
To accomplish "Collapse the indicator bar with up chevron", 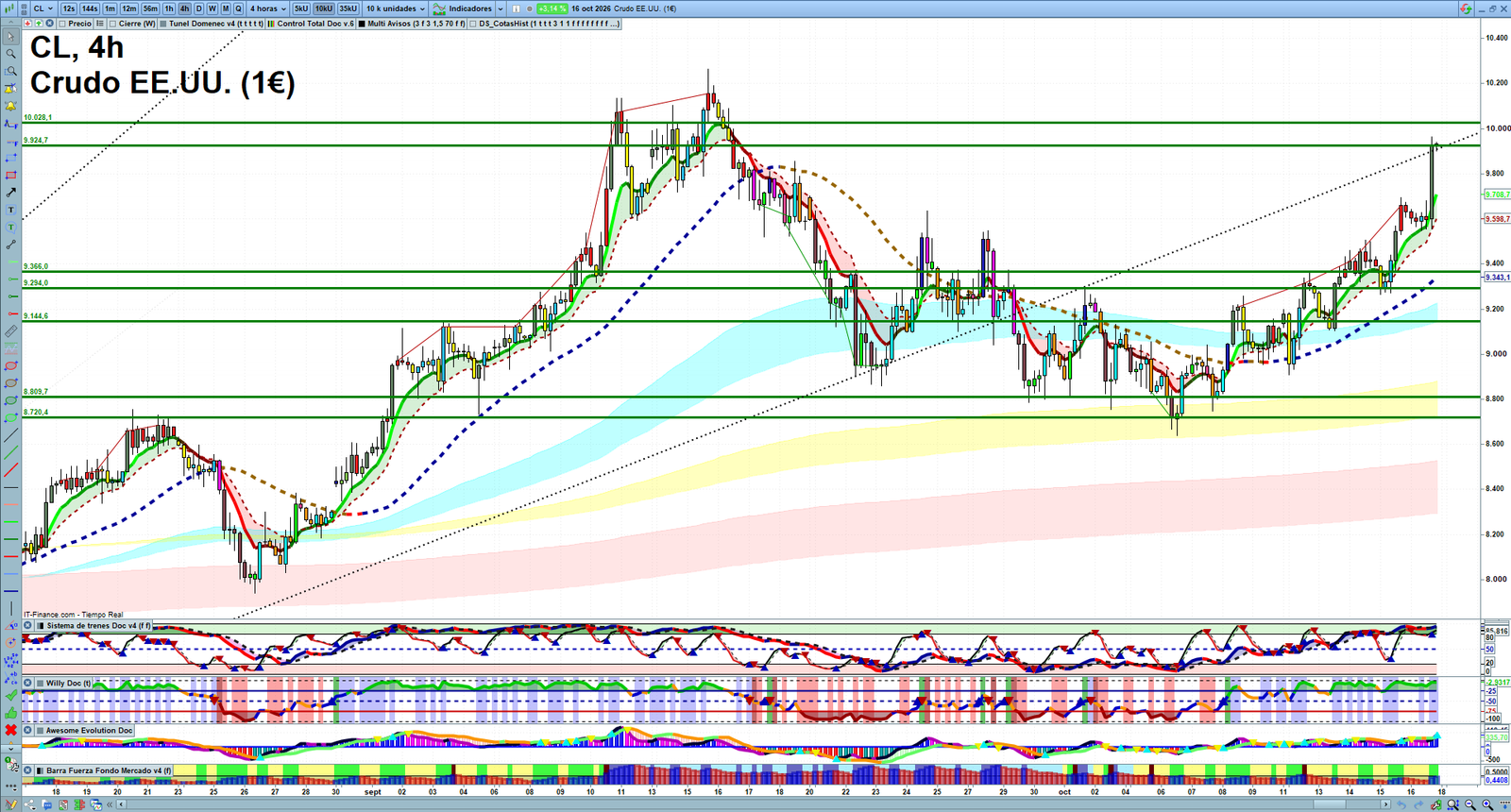I will (10, 24).
